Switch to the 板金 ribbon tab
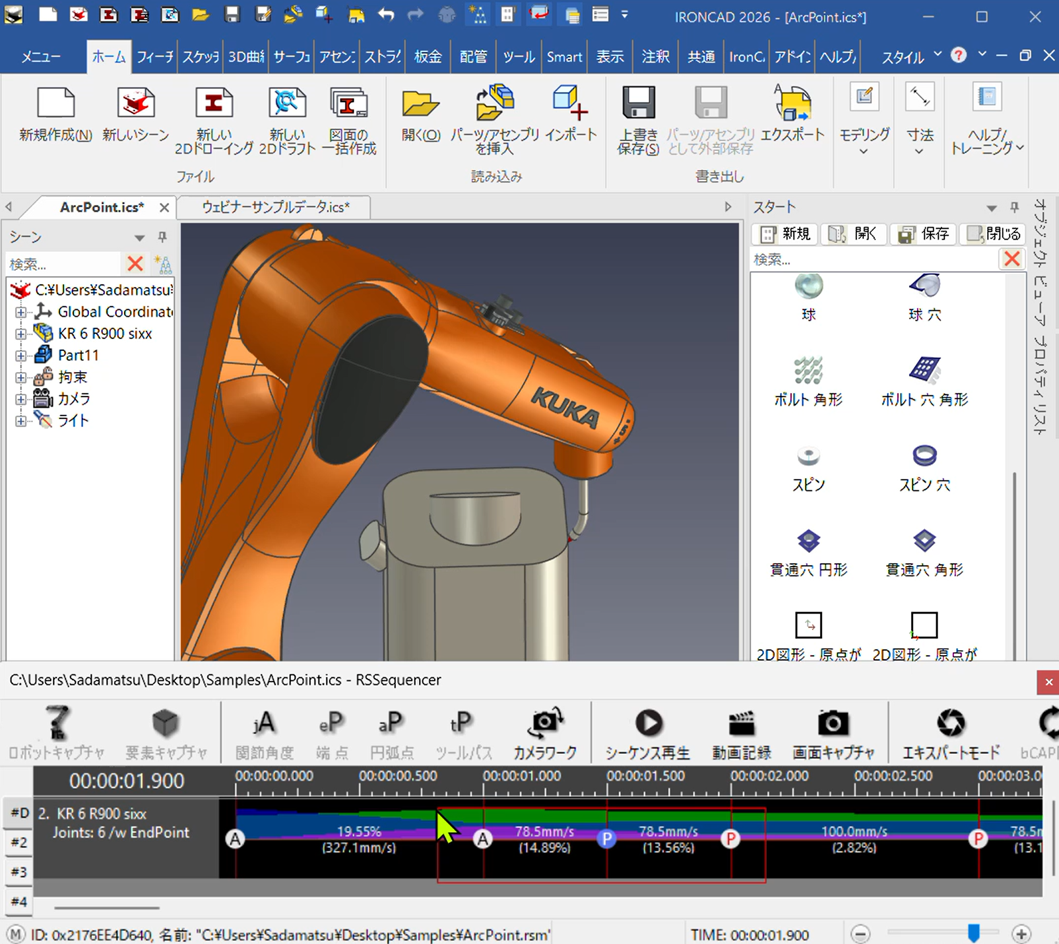Viewport: 1059px width, 944px height. 428,57
